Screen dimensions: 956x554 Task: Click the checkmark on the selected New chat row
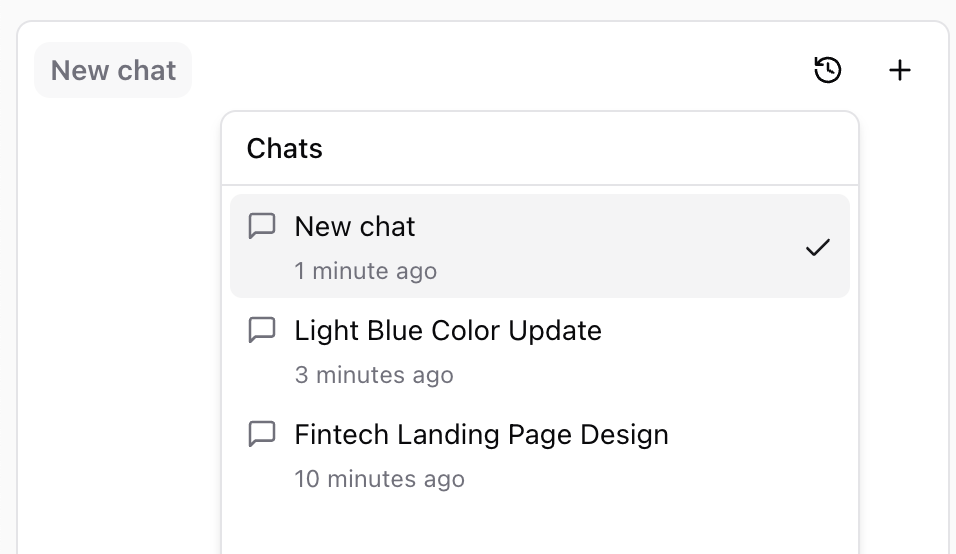818,247
